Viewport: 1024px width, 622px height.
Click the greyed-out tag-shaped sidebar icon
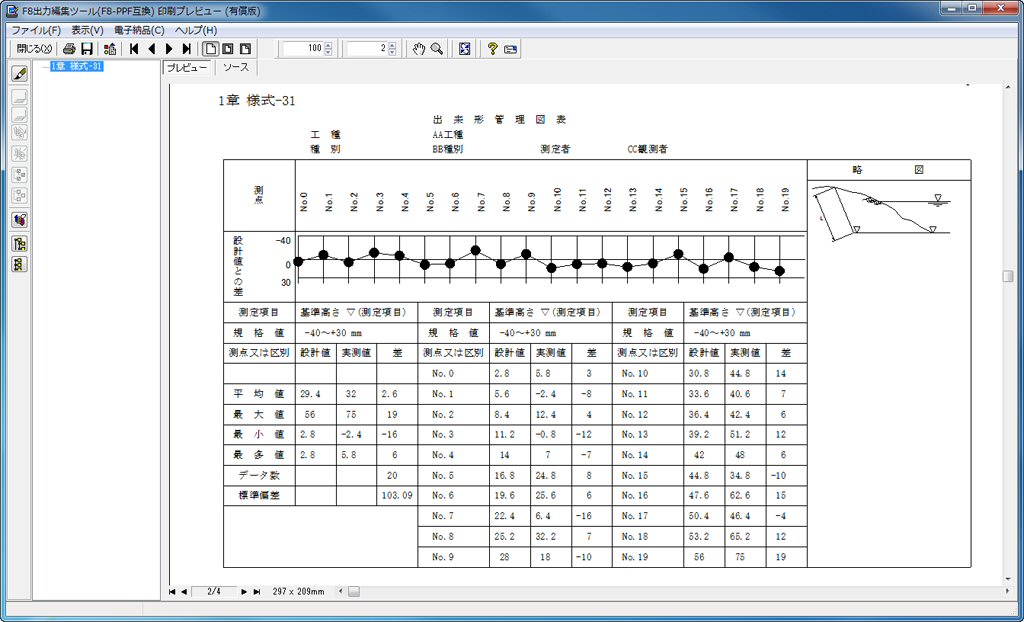[x=20, y=133]
